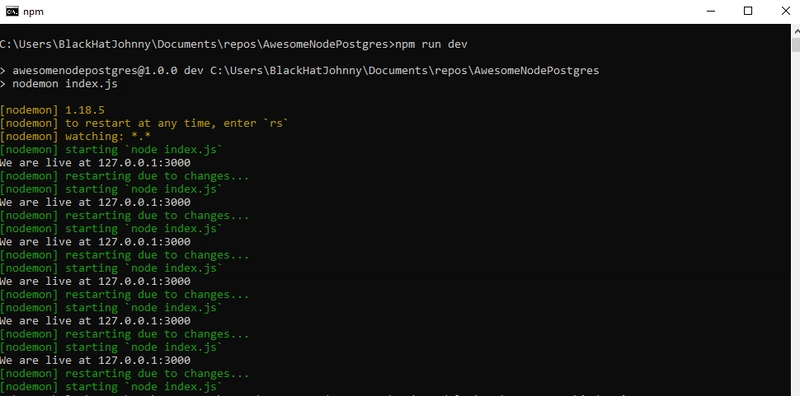800x396 pixels.
Task: Click the 'to restart at any time' line
Action: pos(144,123)
